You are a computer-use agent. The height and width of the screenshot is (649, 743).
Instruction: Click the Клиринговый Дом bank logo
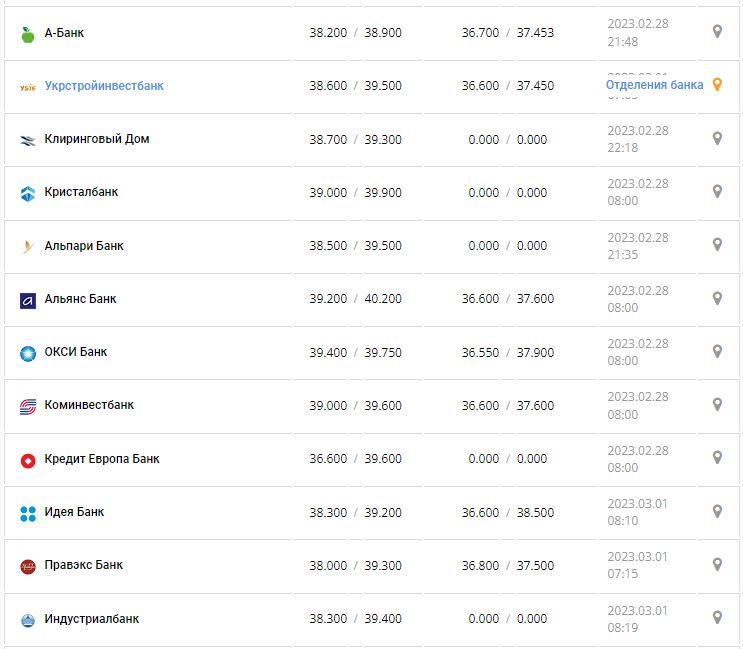[x=28, y=140]
